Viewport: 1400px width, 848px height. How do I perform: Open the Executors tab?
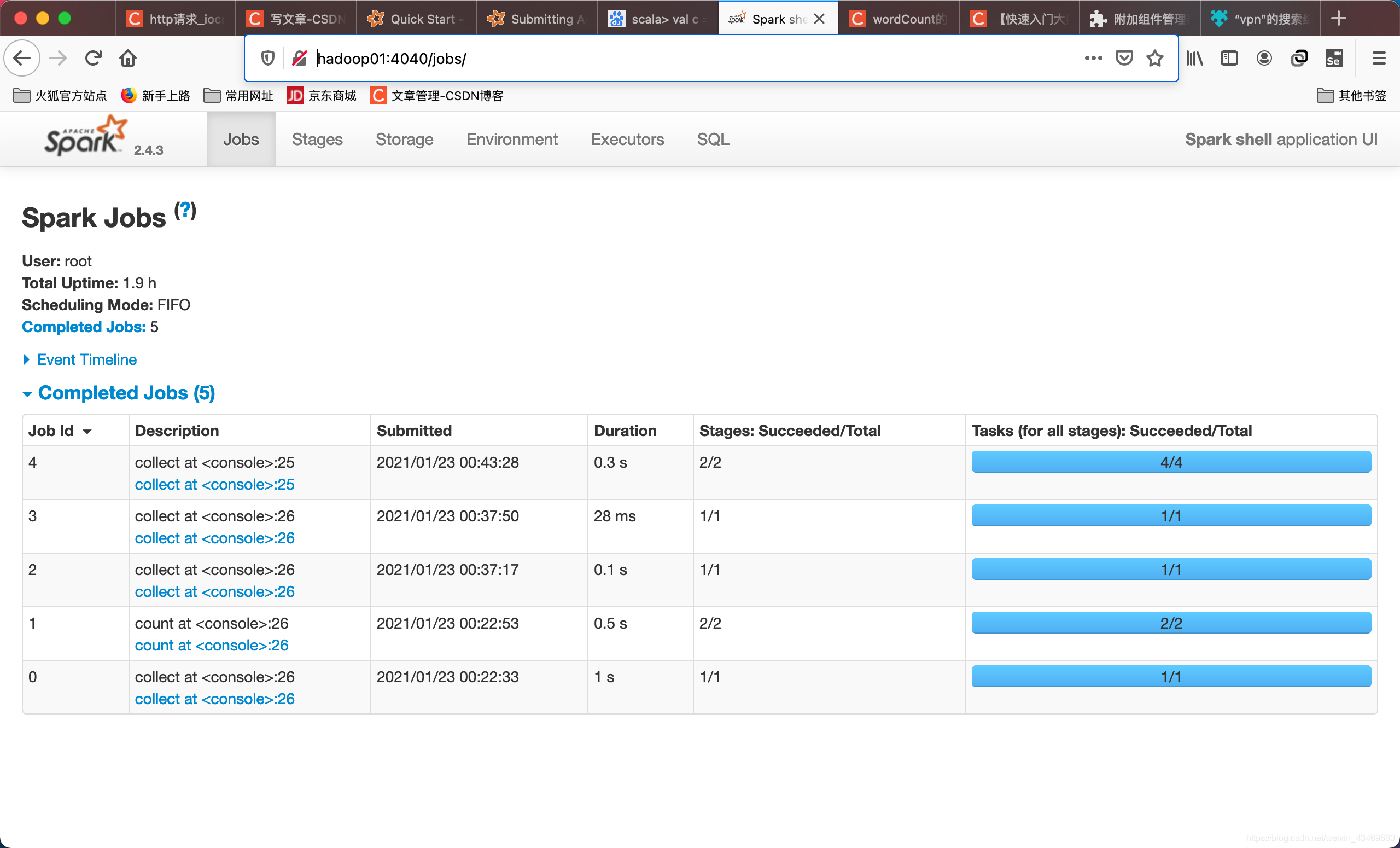627,140
